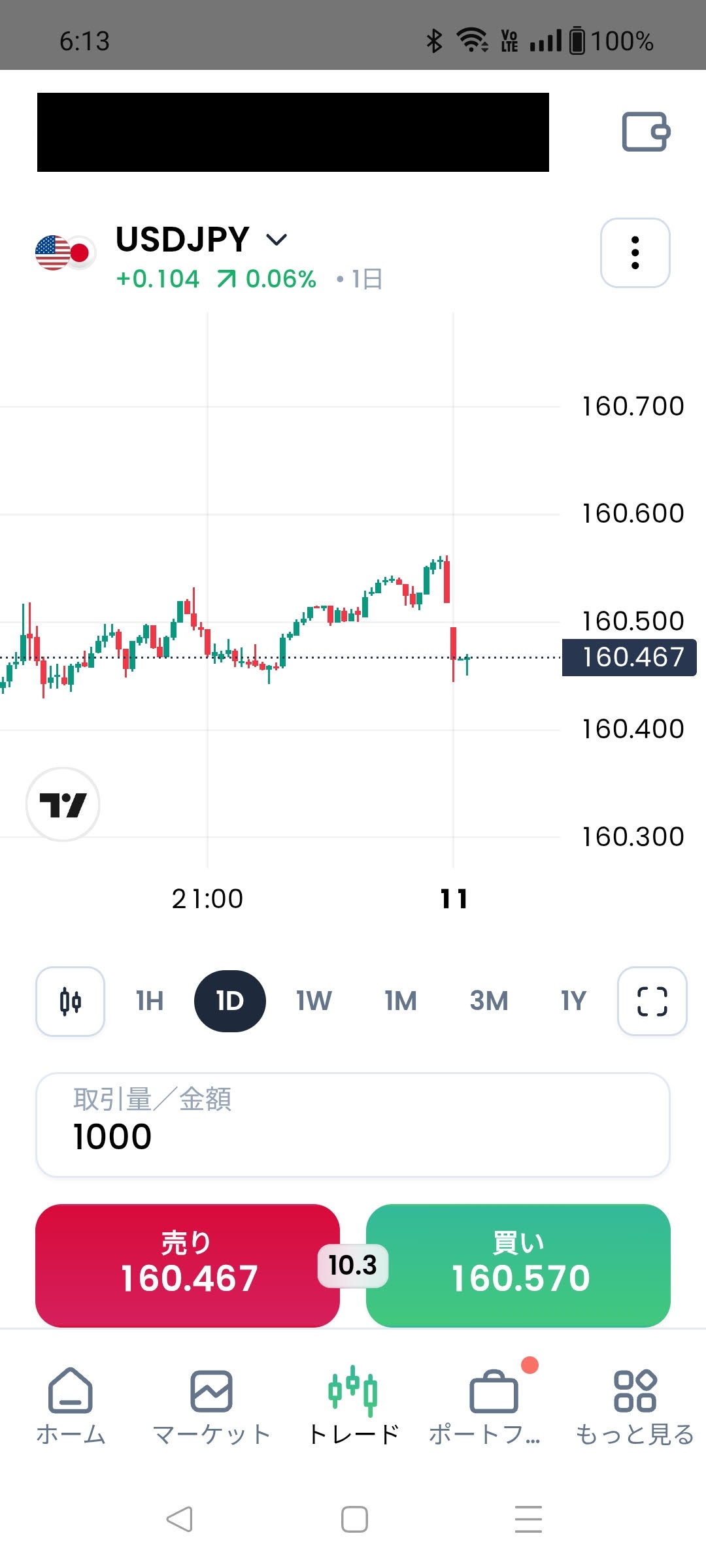706x1568 pixels.
Task: Change chart type with candlestick icon button
Action: [71, 1001]
